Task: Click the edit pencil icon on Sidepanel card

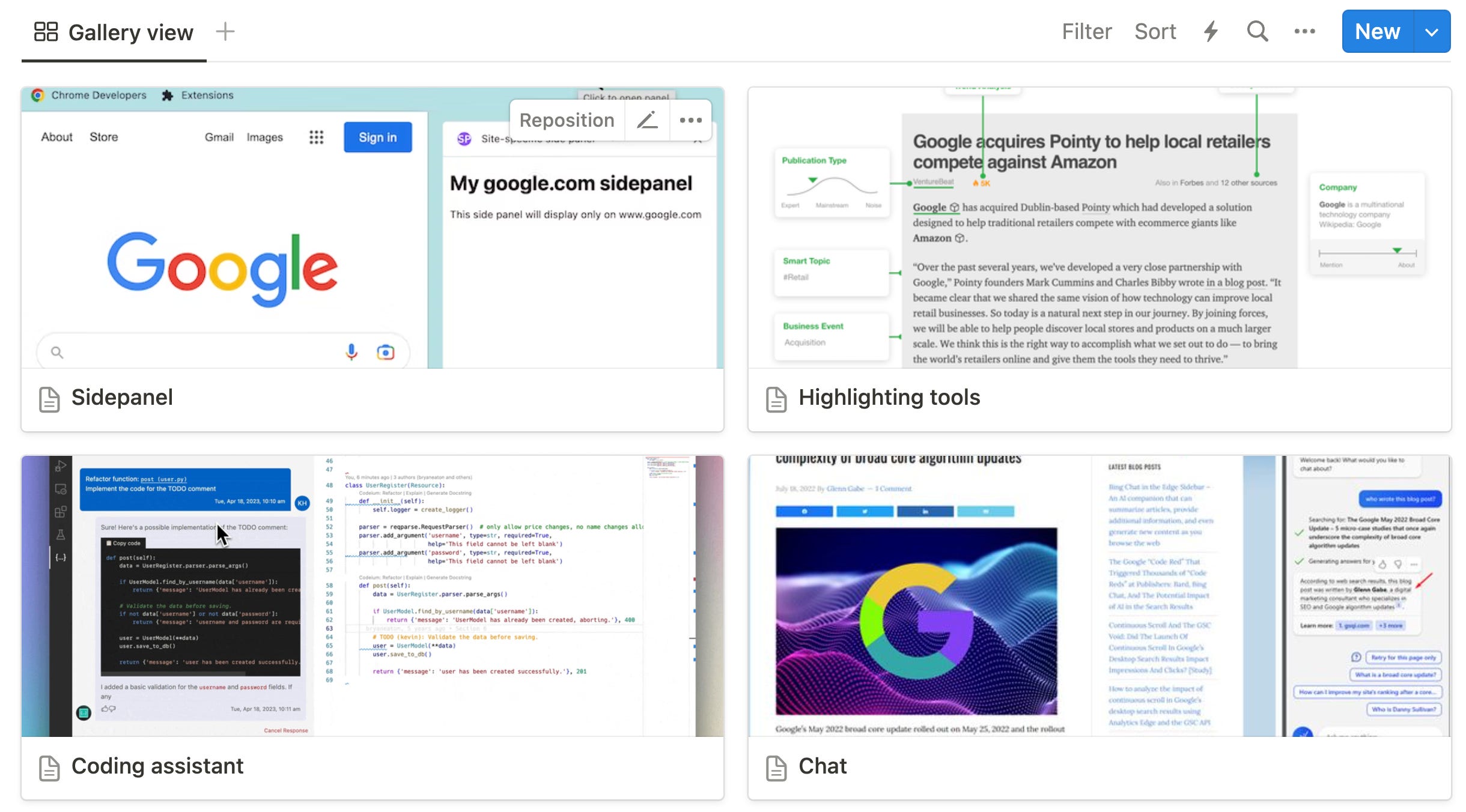Action: [647, 120]
